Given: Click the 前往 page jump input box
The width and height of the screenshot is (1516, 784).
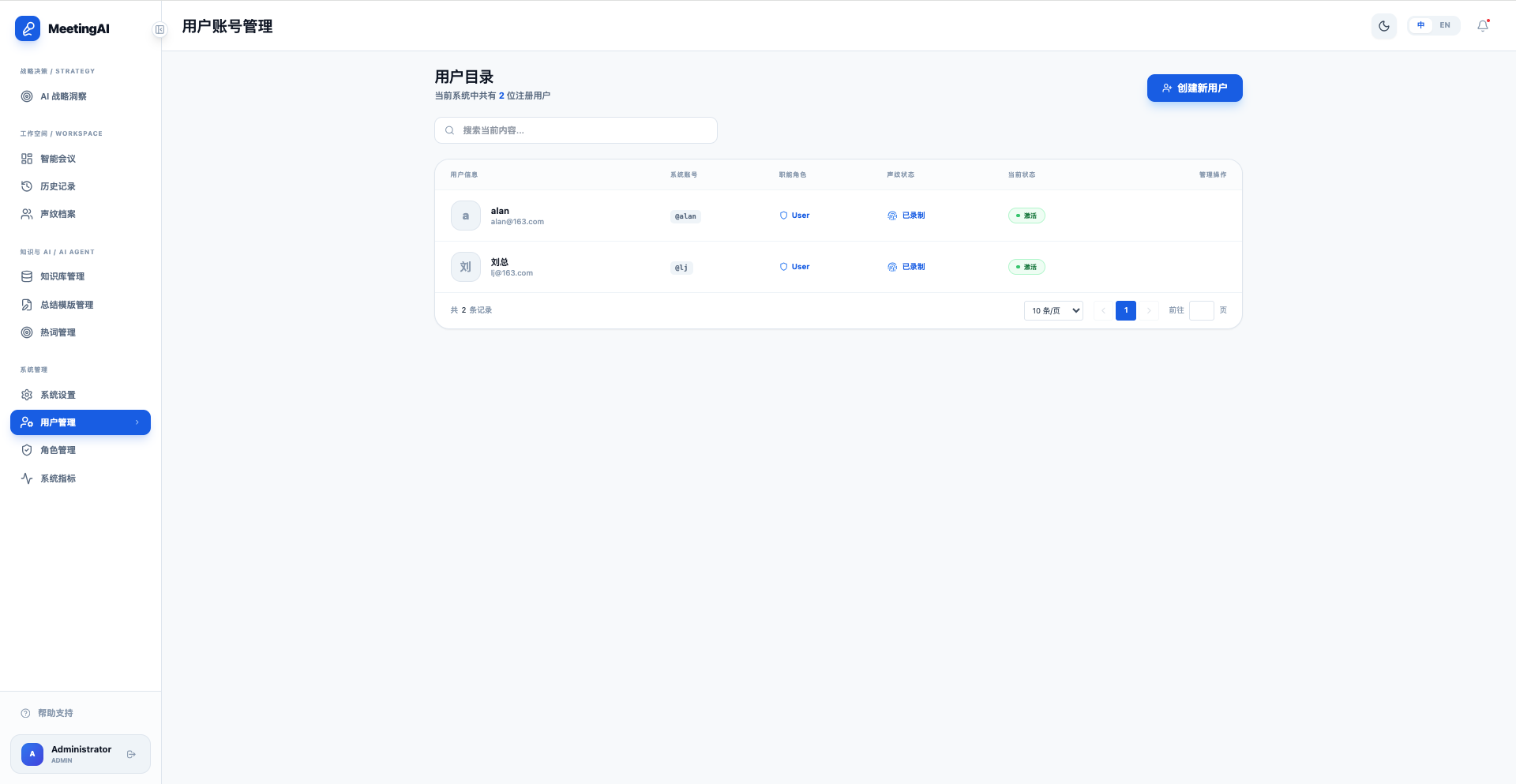Looking at the screenshot, I should point(1201,310).
